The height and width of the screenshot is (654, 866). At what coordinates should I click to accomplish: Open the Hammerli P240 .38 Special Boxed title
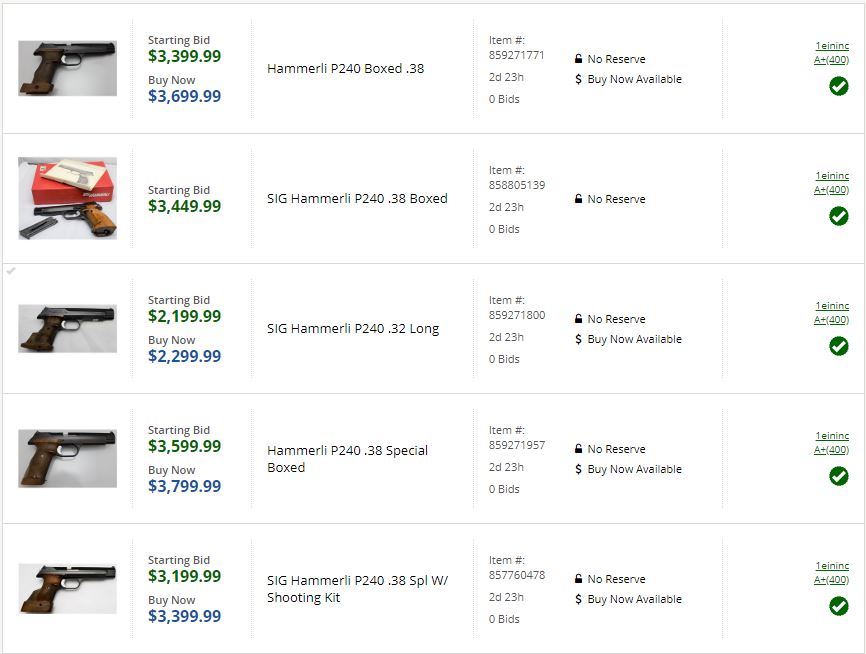[x=347, y=458]
